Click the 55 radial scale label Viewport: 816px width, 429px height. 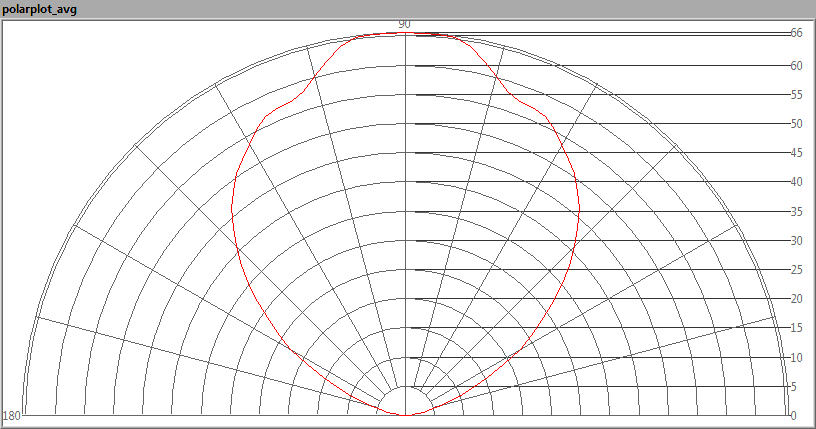[x=796, y=95]
